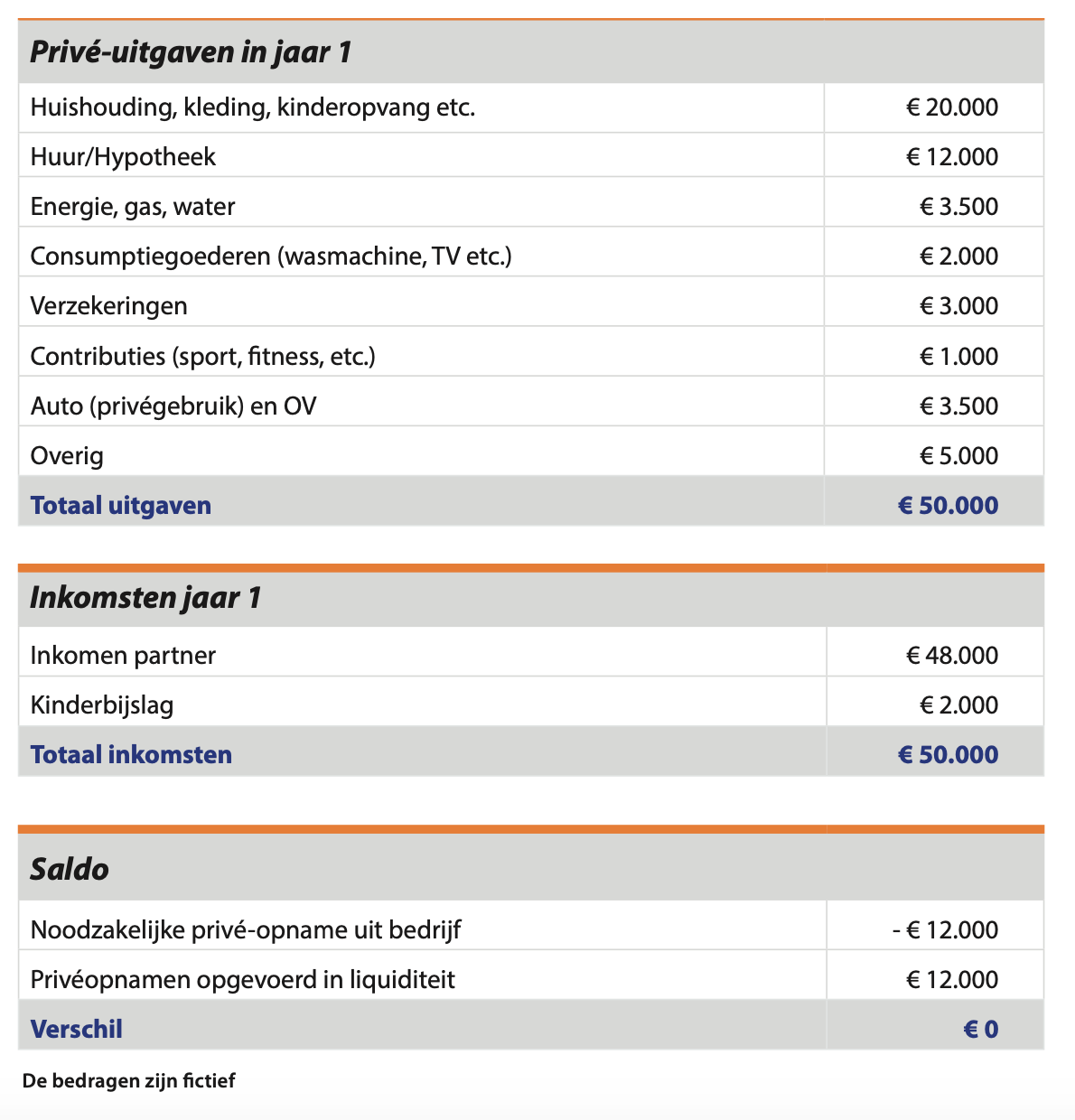Click the € 5.000 Overig amount
The height and width of the screenshot is (1120, 1075).
tap(958, 455)
